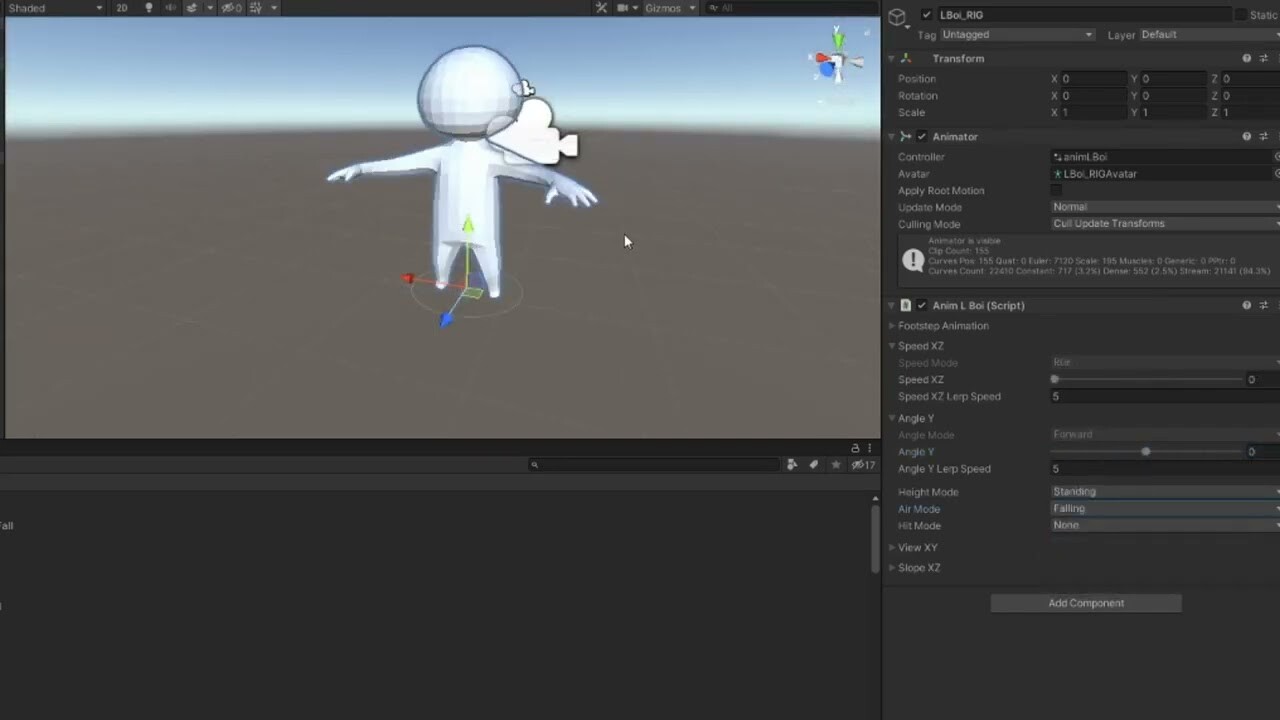Click the Project panel search field
Image resolution: width=1280 pixels, height=720 pixels.
click(650, 464)
